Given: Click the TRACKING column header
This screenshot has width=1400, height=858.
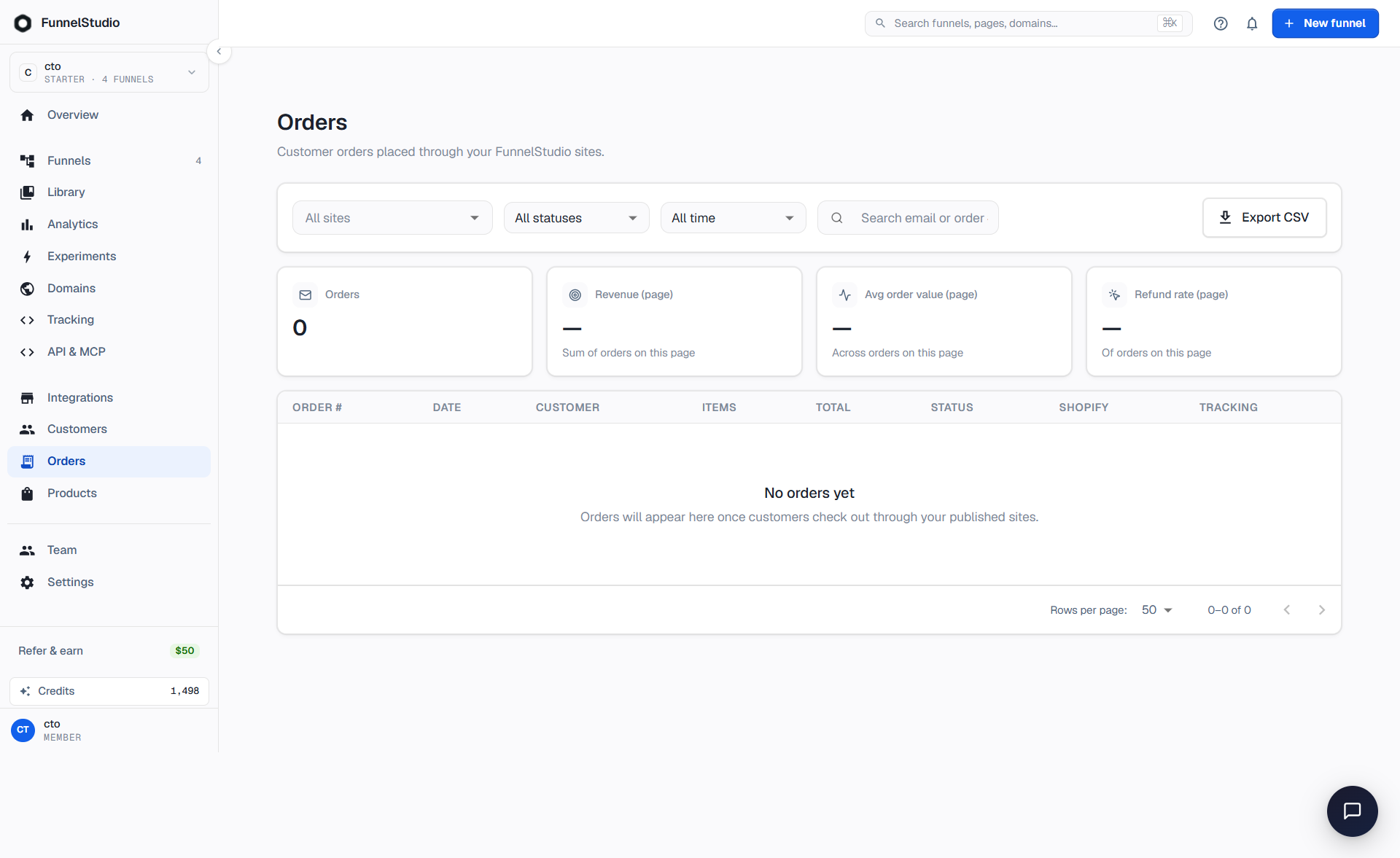Looking at the screenshot, I should pyautogui.click(x=1228, y=407).
